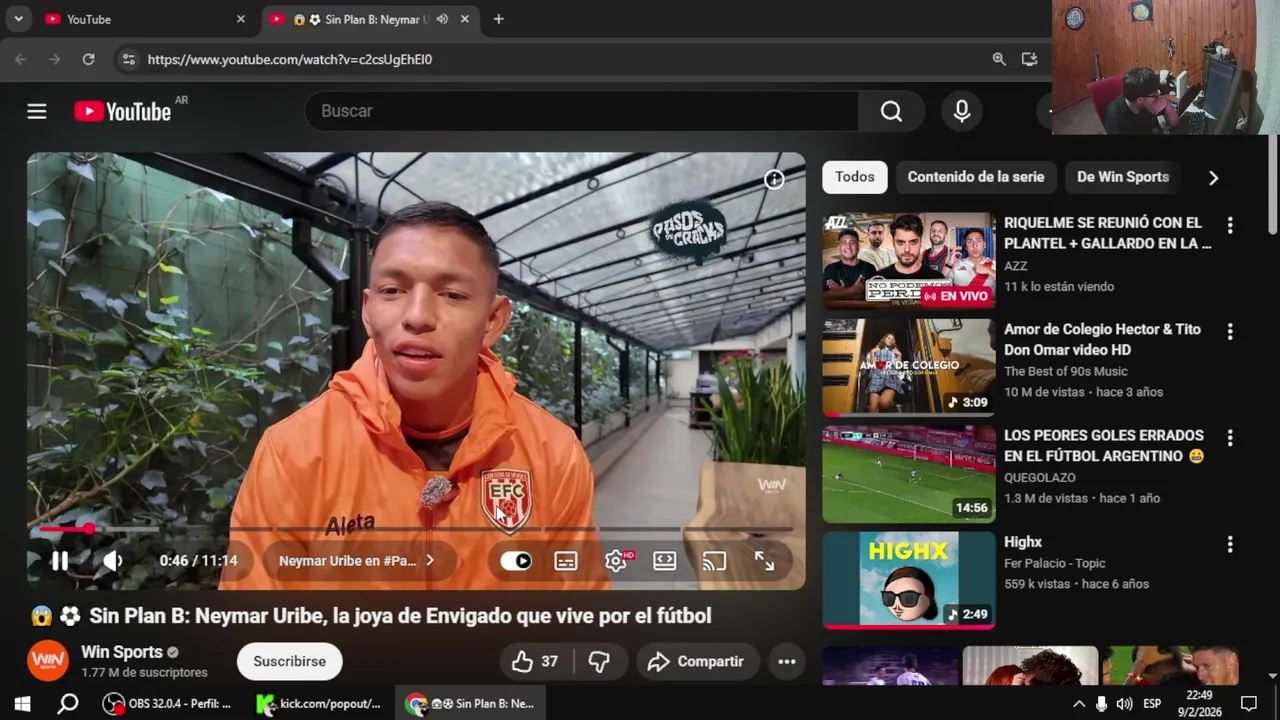Switch to theater mode

pos(665,561)
